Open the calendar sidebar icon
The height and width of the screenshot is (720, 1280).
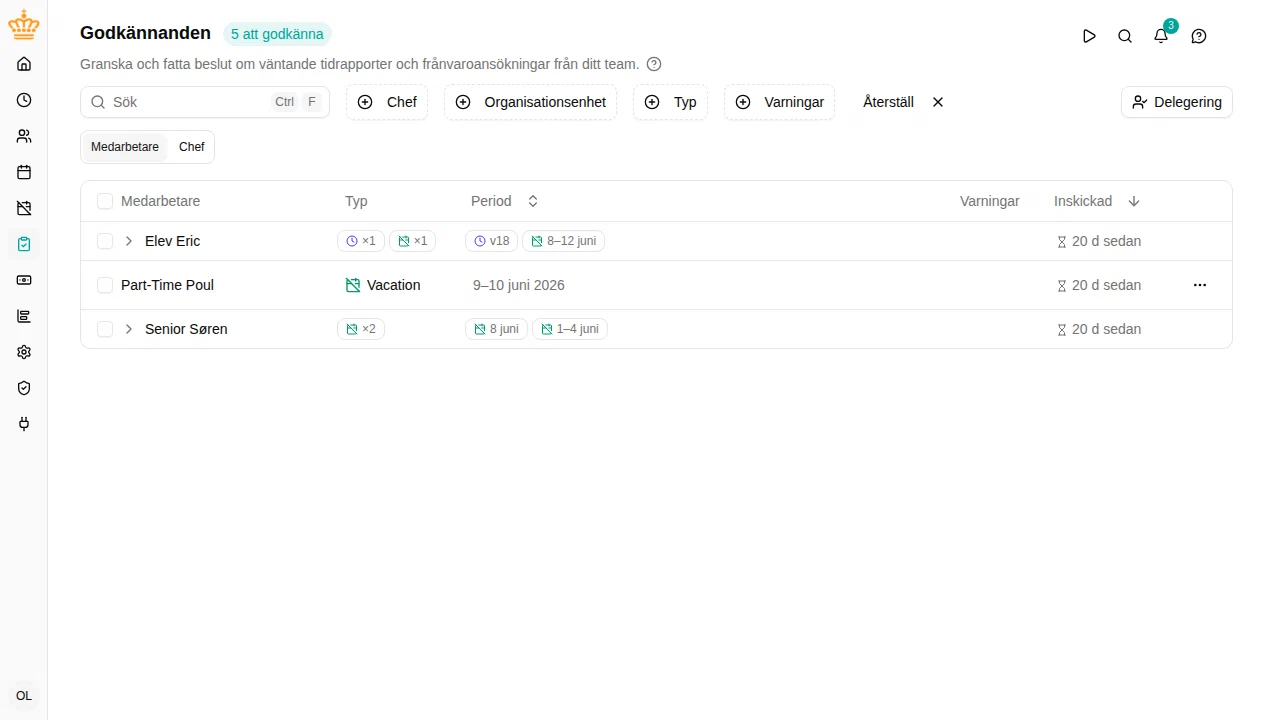[x=24, y=172]
